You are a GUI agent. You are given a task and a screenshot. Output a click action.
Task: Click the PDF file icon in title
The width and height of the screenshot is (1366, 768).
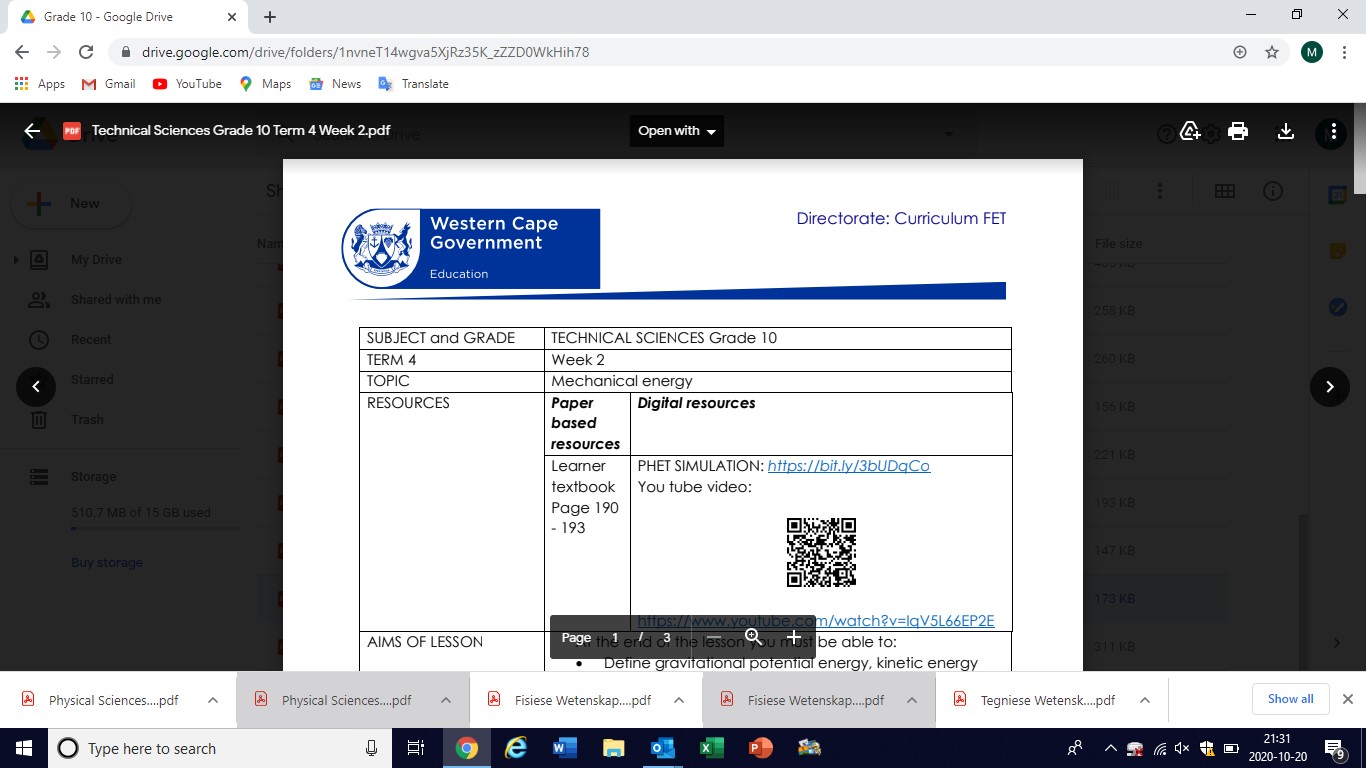(x=72, y=131)
